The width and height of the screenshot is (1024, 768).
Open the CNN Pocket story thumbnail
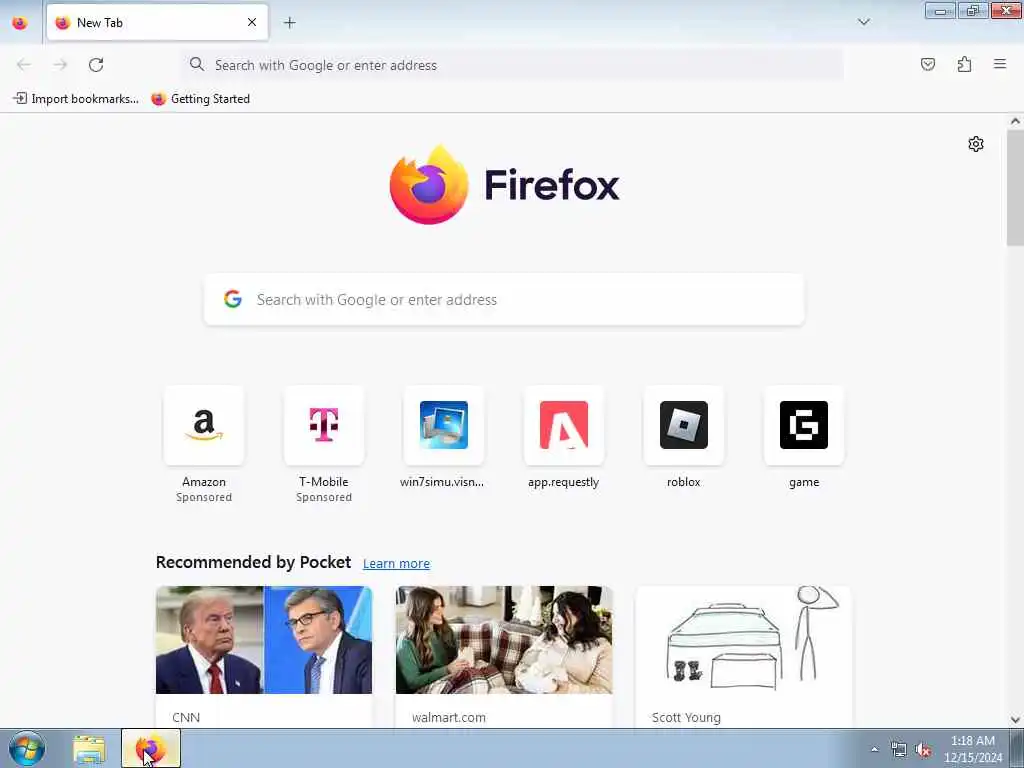[x=264, y=640]
